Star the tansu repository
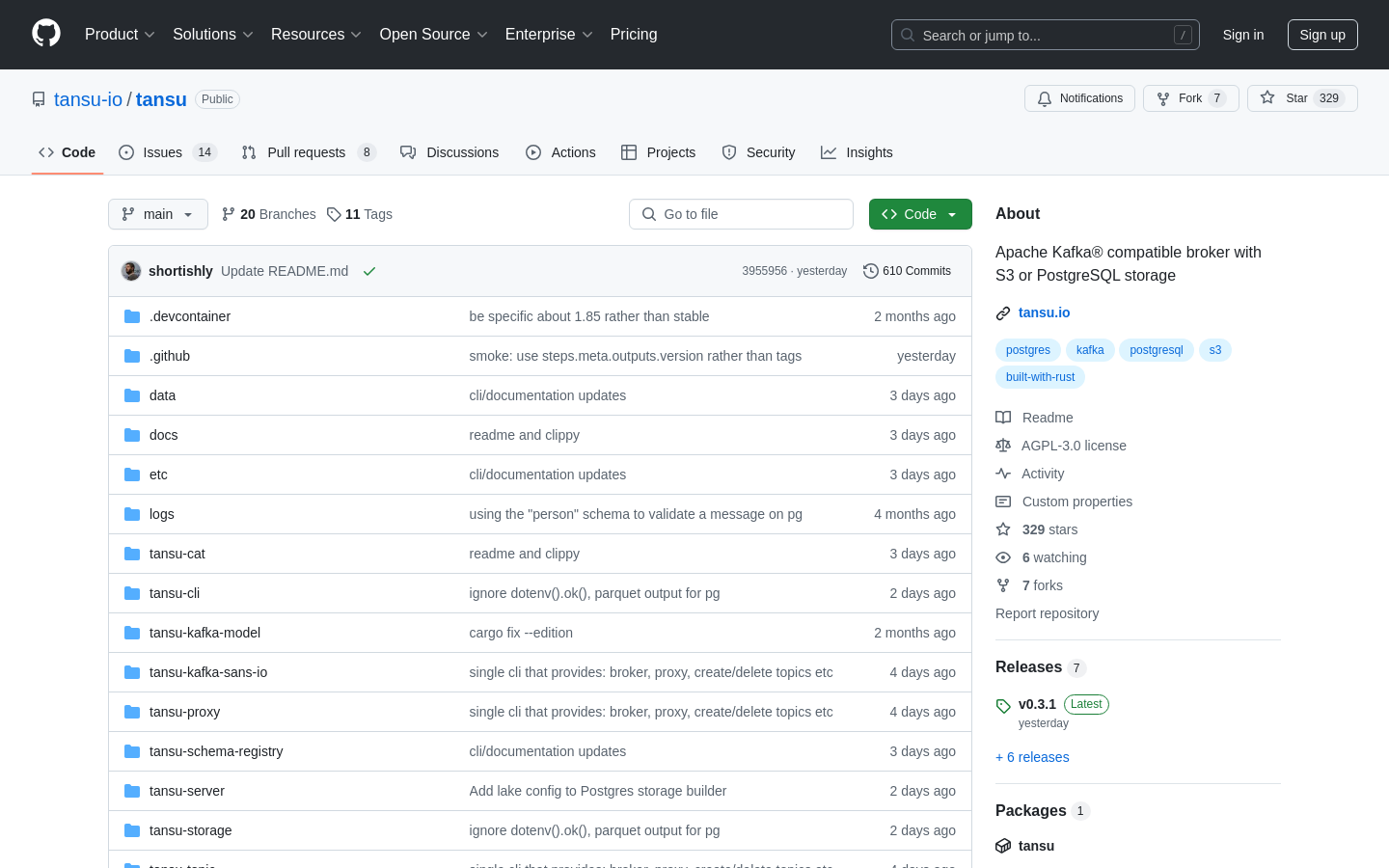The image size is (1389, 868). click(x=1302, y=98)
